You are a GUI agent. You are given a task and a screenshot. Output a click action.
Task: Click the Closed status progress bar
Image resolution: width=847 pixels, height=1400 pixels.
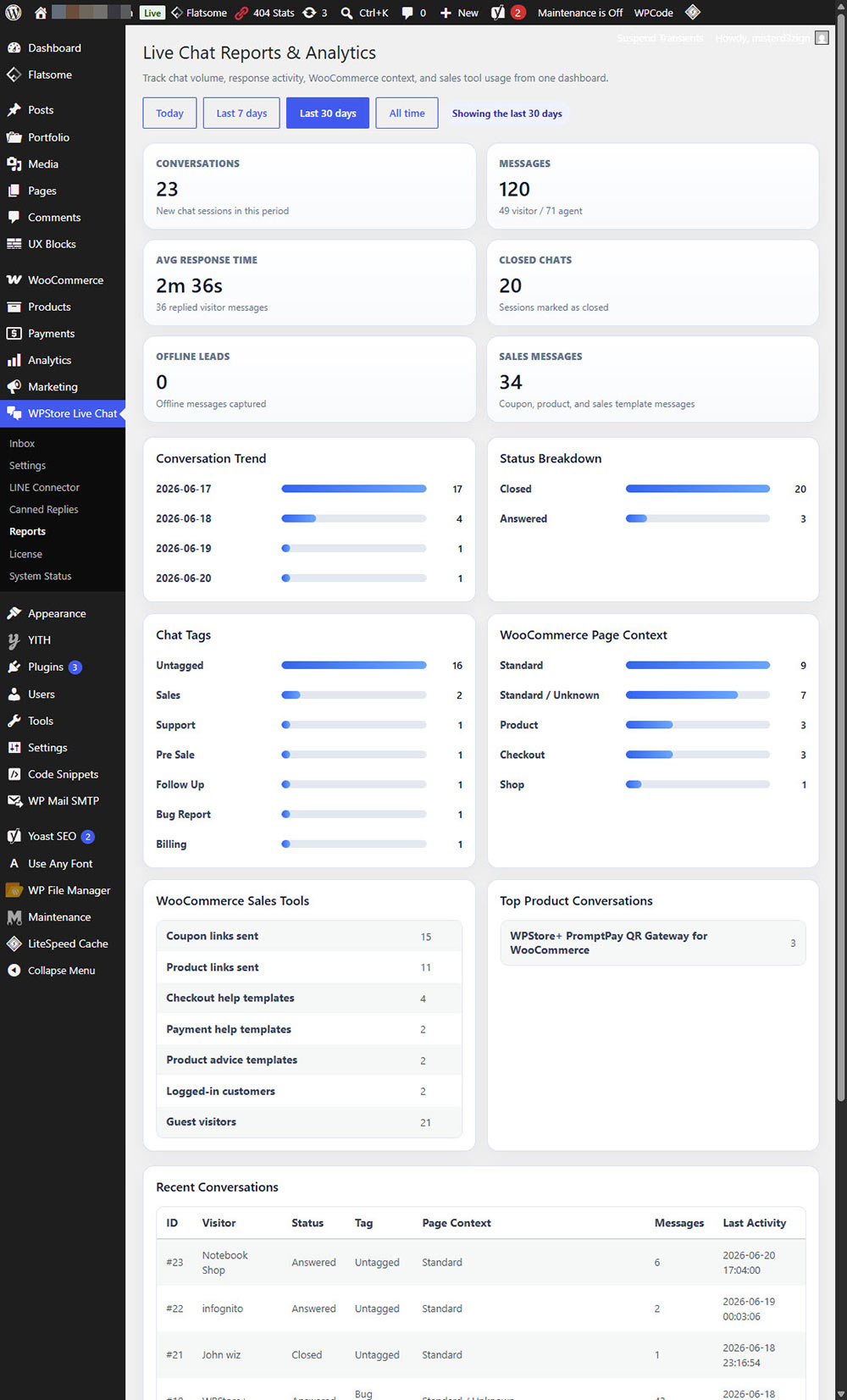[x=698, y=489]
